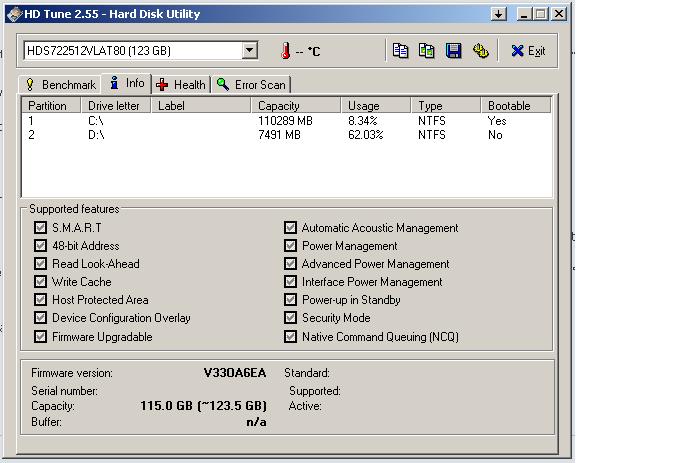Go to the Error Scan tab
The height and width of the screenshot is (463, 683).
coord(251,84)
